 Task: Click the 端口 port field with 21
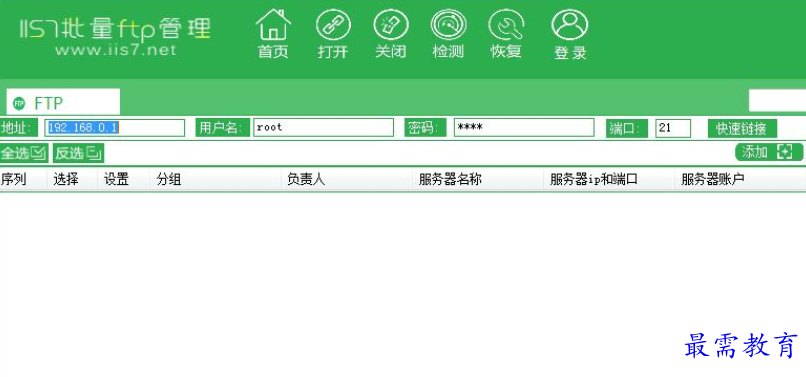(673, 128)
